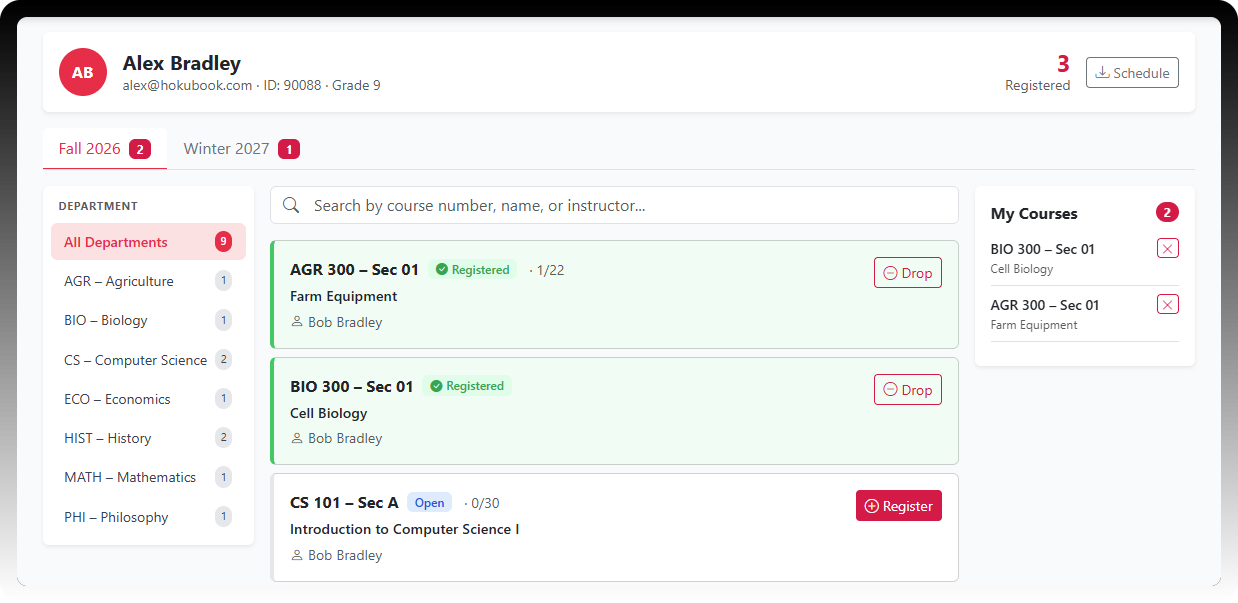
Task: Filter by MATH – Mathematics
Action: click(x=148, y=477)
